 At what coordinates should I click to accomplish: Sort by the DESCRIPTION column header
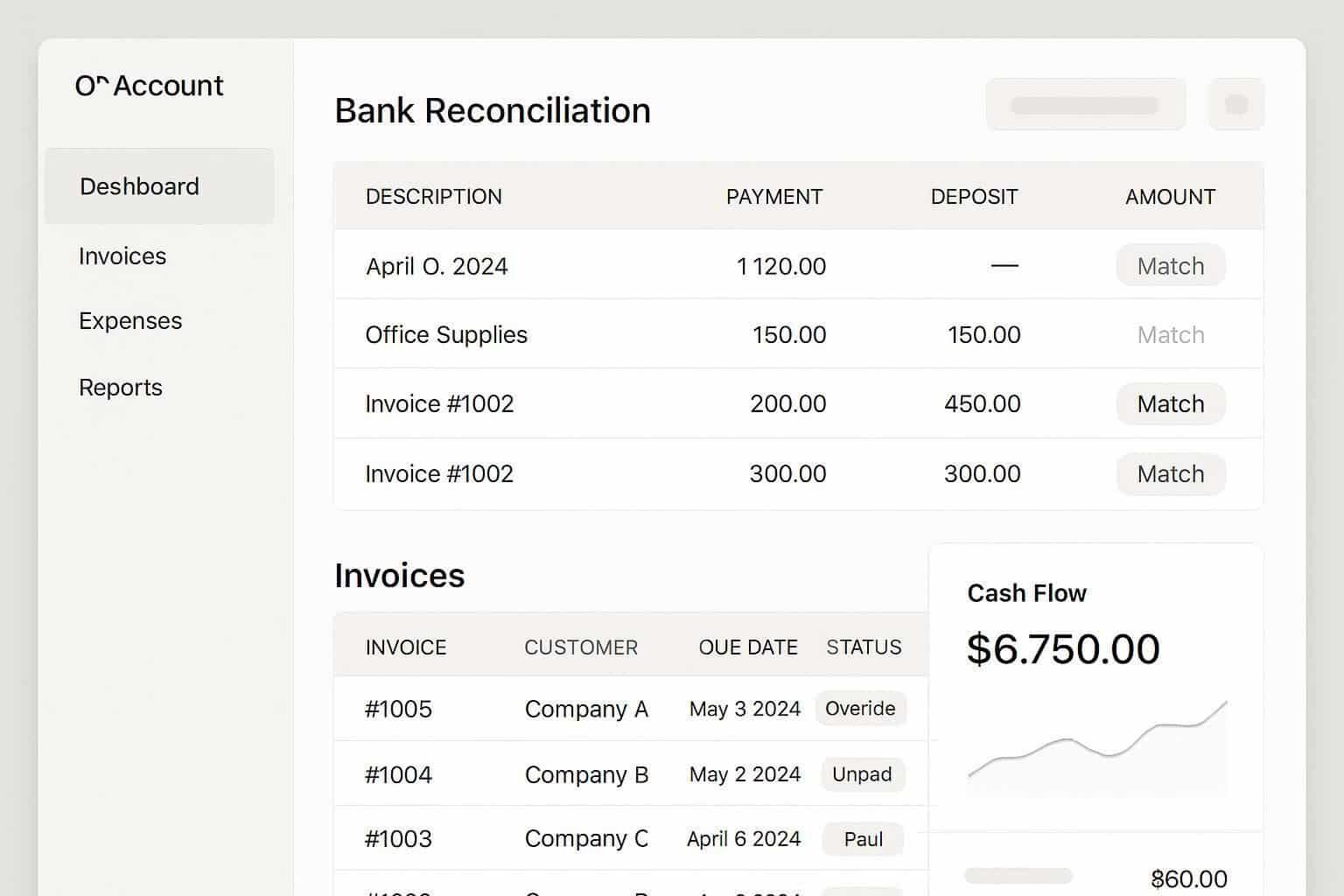(x=433, y=197)
